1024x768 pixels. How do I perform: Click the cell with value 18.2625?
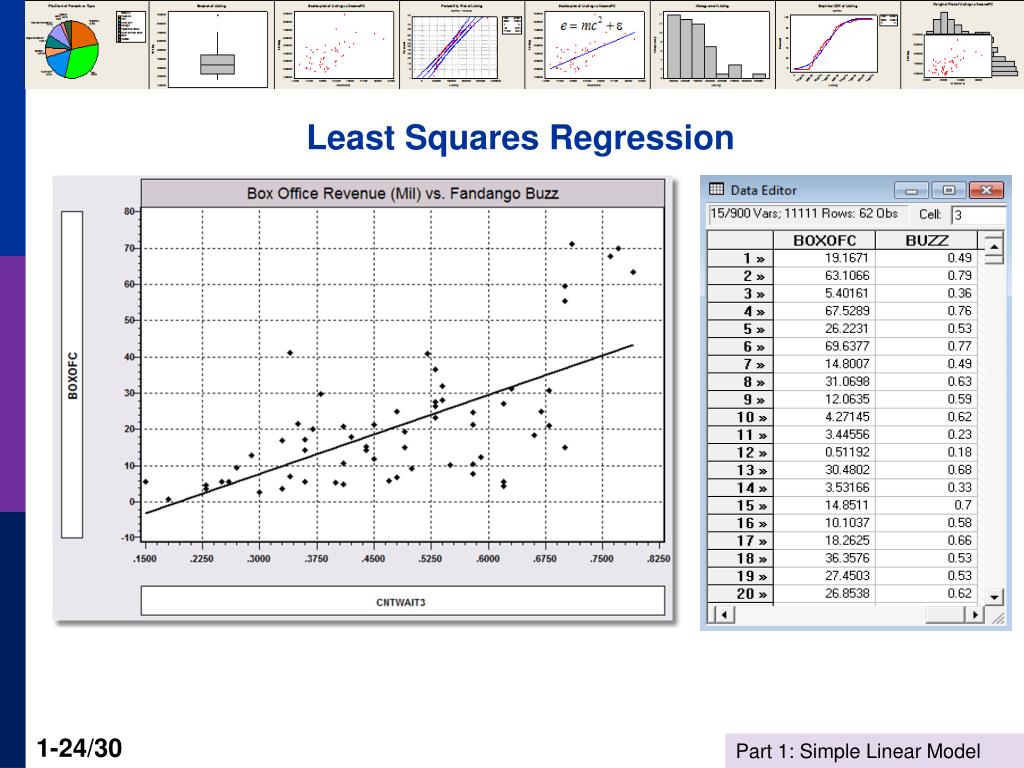point(824,540)
